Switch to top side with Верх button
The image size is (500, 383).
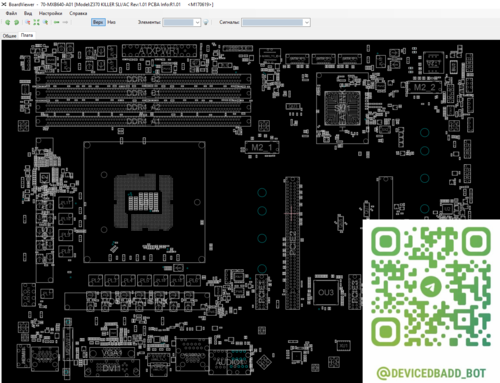(98, 22)
